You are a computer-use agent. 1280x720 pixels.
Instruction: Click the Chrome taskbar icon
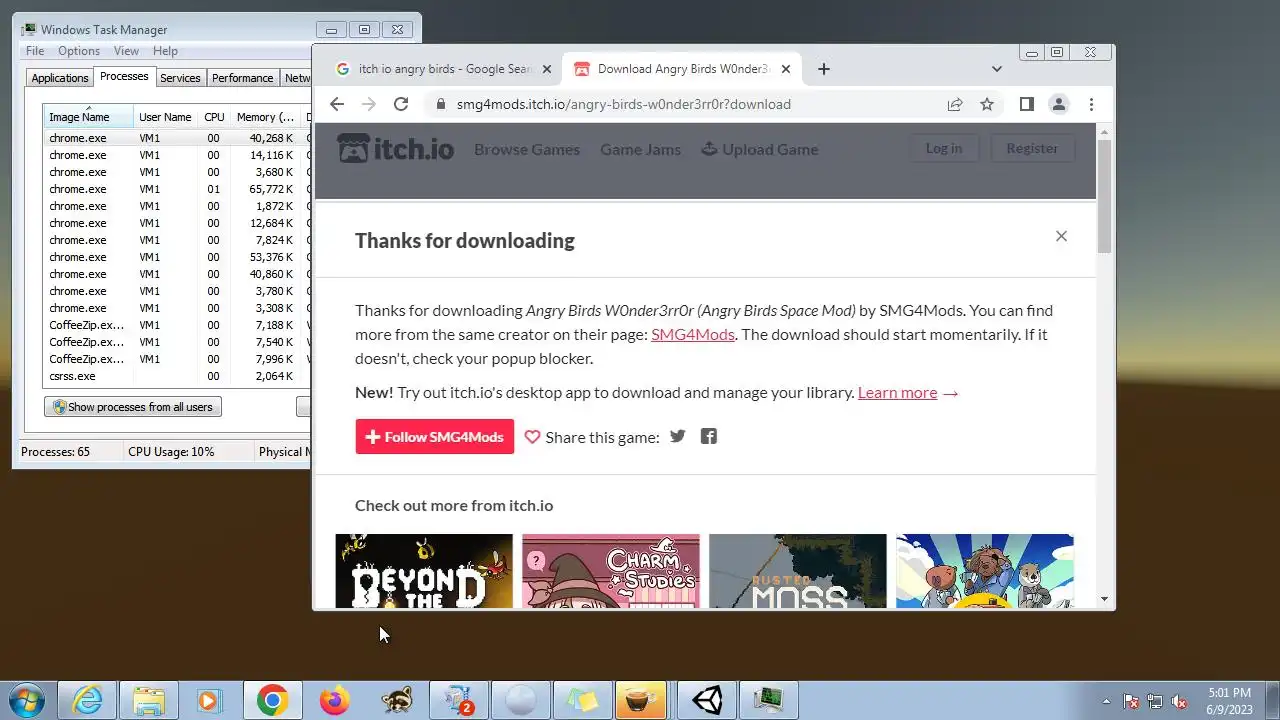[272, 700]
